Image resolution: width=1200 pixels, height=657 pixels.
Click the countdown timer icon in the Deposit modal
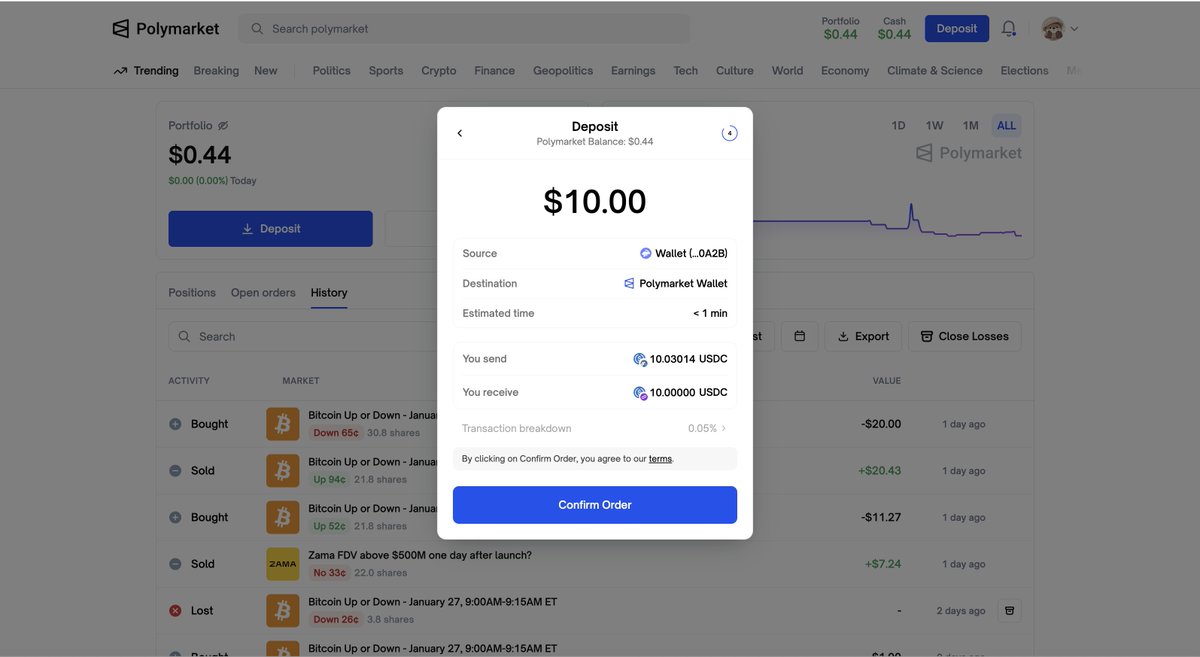pyautogui.click(x=729, y=131)
